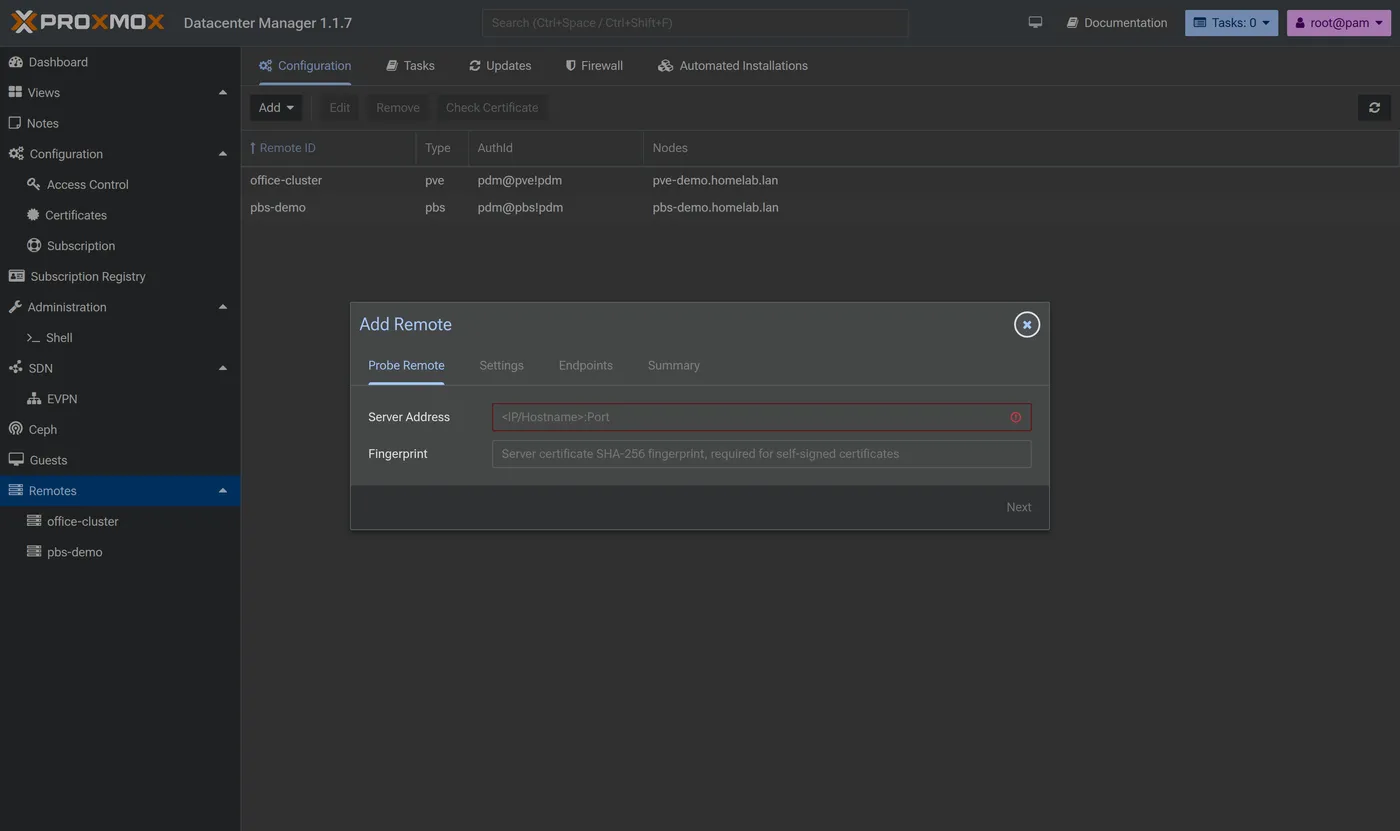Open the Guests monitor icon
Image resolution: width=1400 pixels, height=831 pixels.
click(x=16, y=460)
